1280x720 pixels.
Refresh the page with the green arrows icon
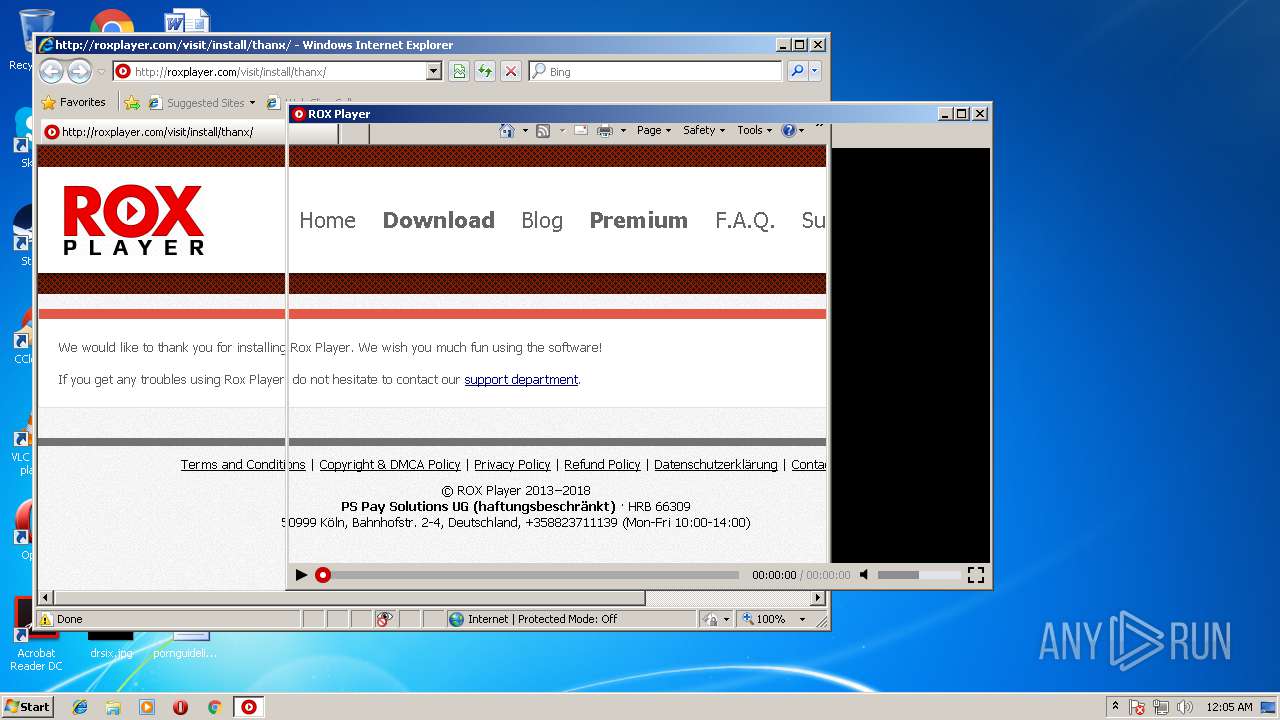[485, 71]
